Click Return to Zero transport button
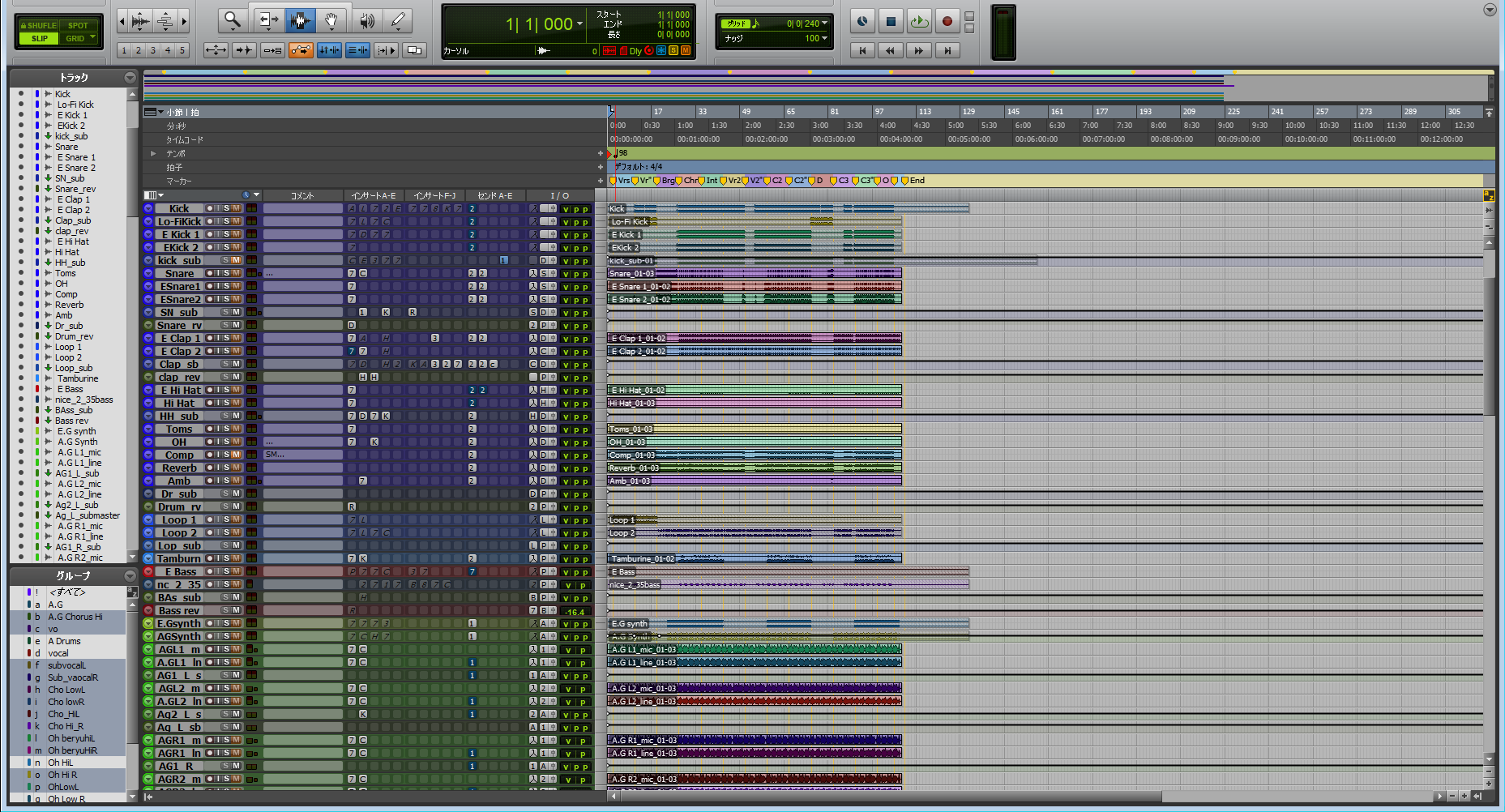The height and width of the screenshot is (812, 1505). [862, 50]
